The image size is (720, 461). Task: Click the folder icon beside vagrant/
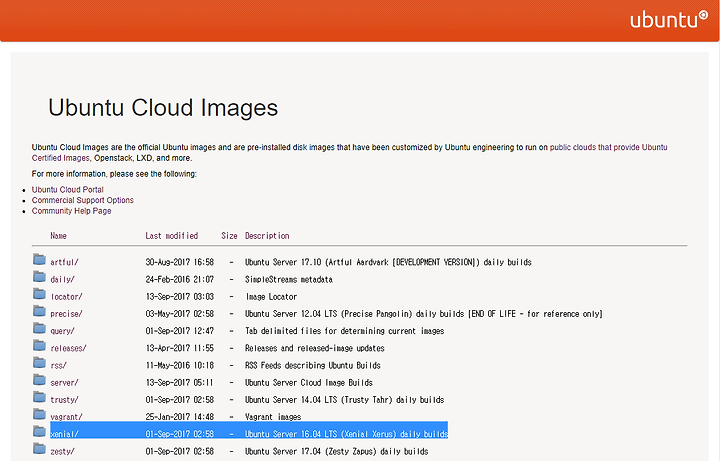pos(39,415)
